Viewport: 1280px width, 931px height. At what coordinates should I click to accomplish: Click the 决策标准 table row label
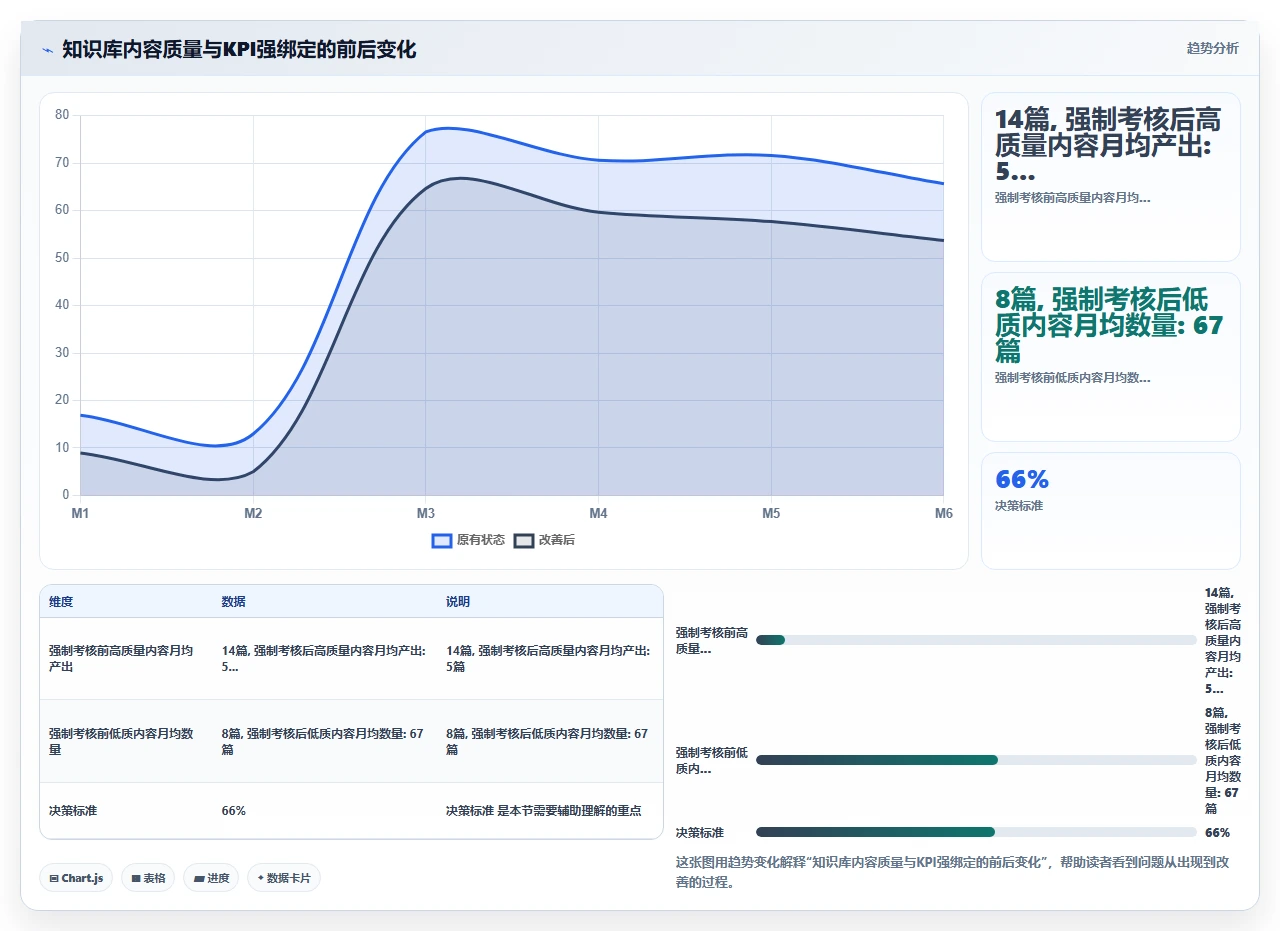[x=73, y=811]
